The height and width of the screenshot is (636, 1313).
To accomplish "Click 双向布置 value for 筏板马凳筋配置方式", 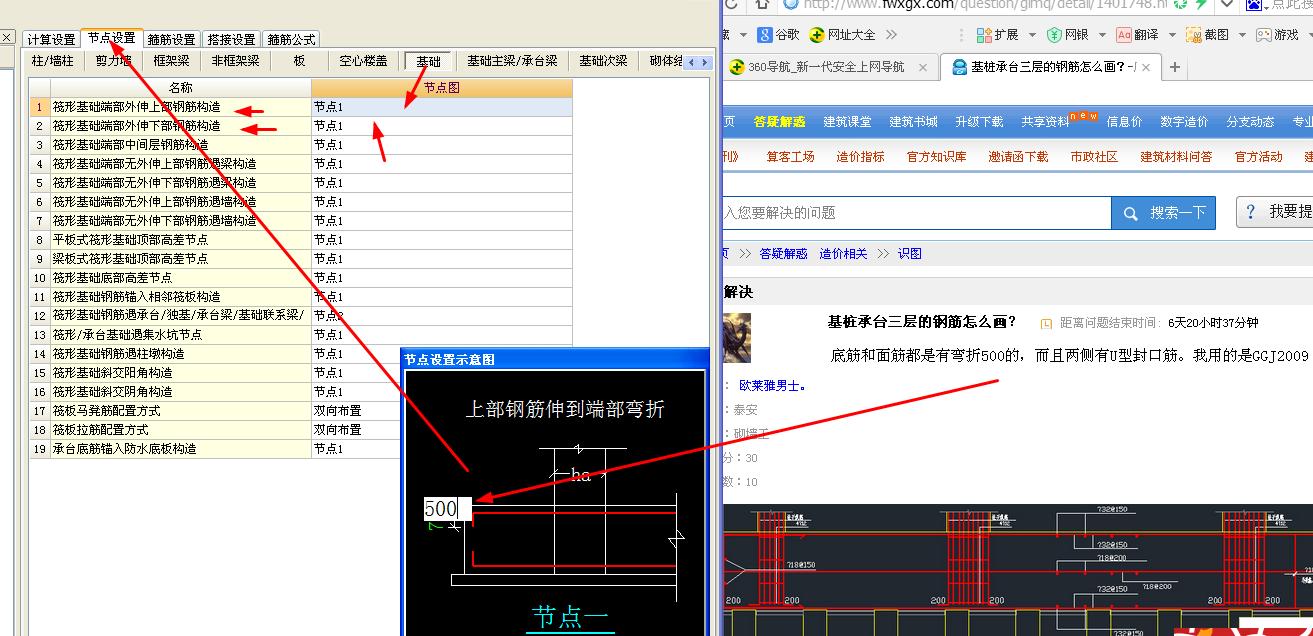I will pyautogui.click(x=356, y=411).
